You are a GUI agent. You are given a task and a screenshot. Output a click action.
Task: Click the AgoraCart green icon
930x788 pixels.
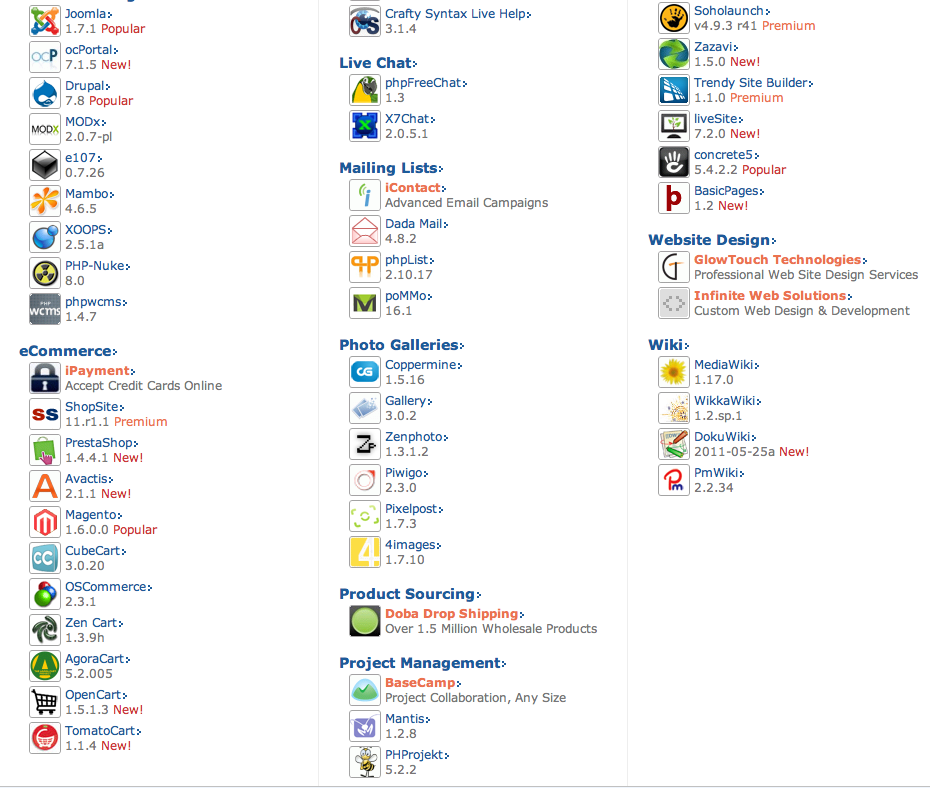pos(45,666)
